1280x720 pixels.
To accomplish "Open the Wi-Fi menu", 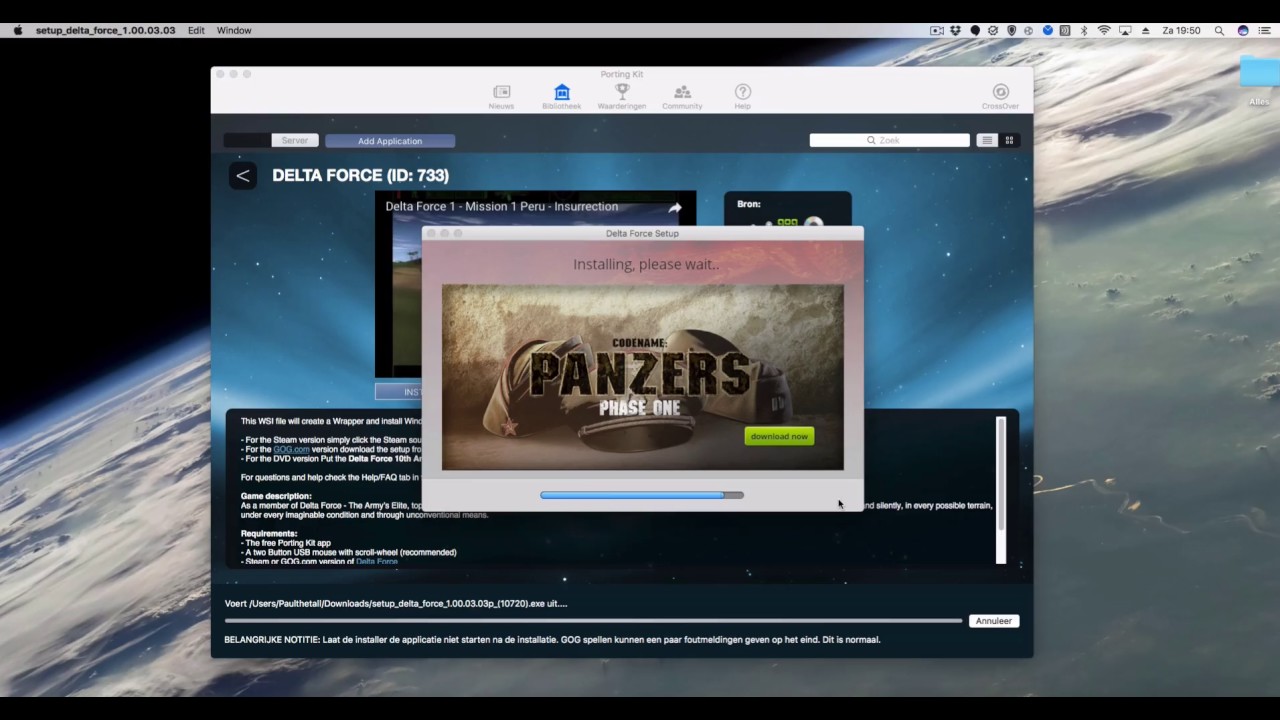I will (x=1104, y=31).
